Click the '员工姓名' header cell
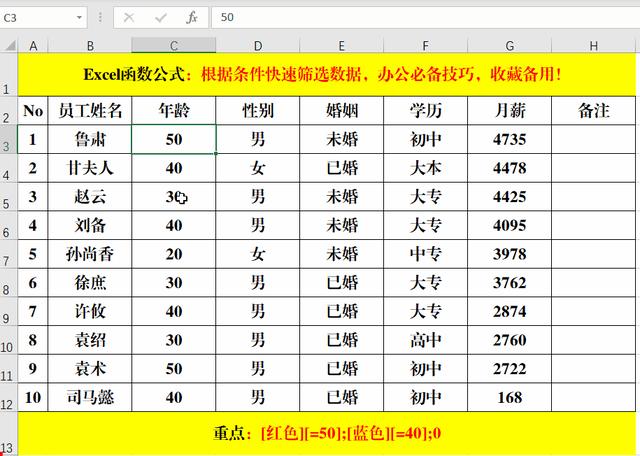 coord(90,111)
